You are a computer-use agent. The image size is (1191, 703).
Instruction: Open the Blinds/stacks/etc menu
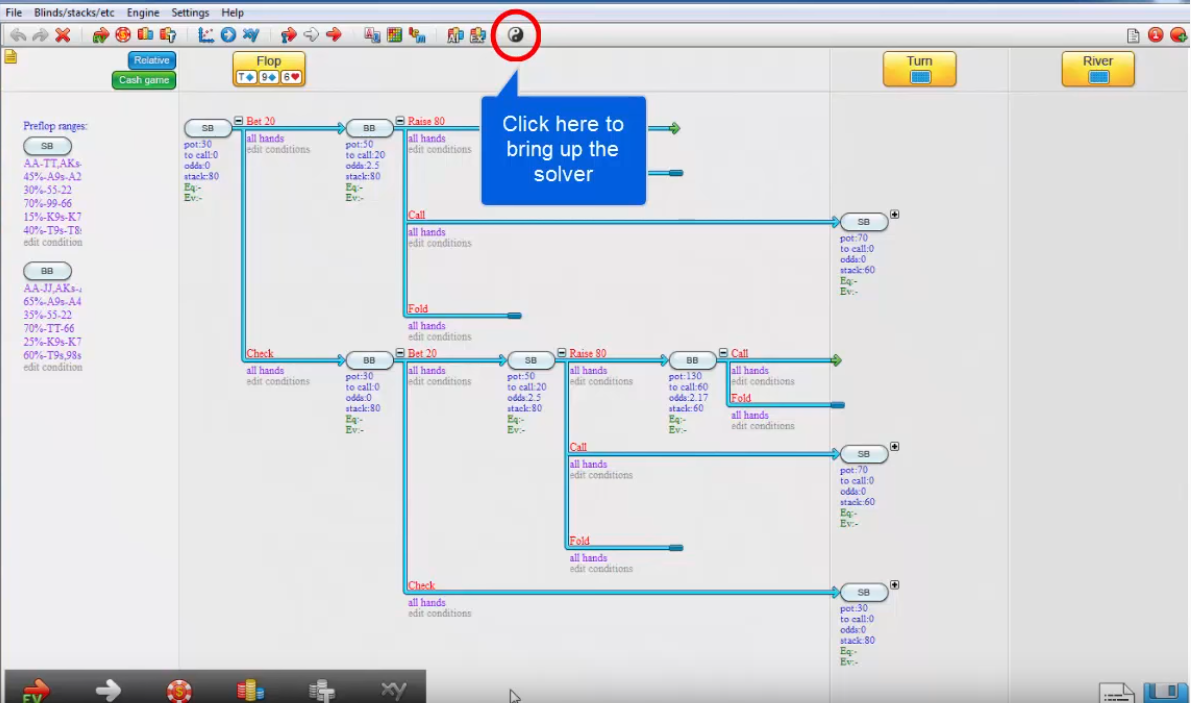(74, 13)
